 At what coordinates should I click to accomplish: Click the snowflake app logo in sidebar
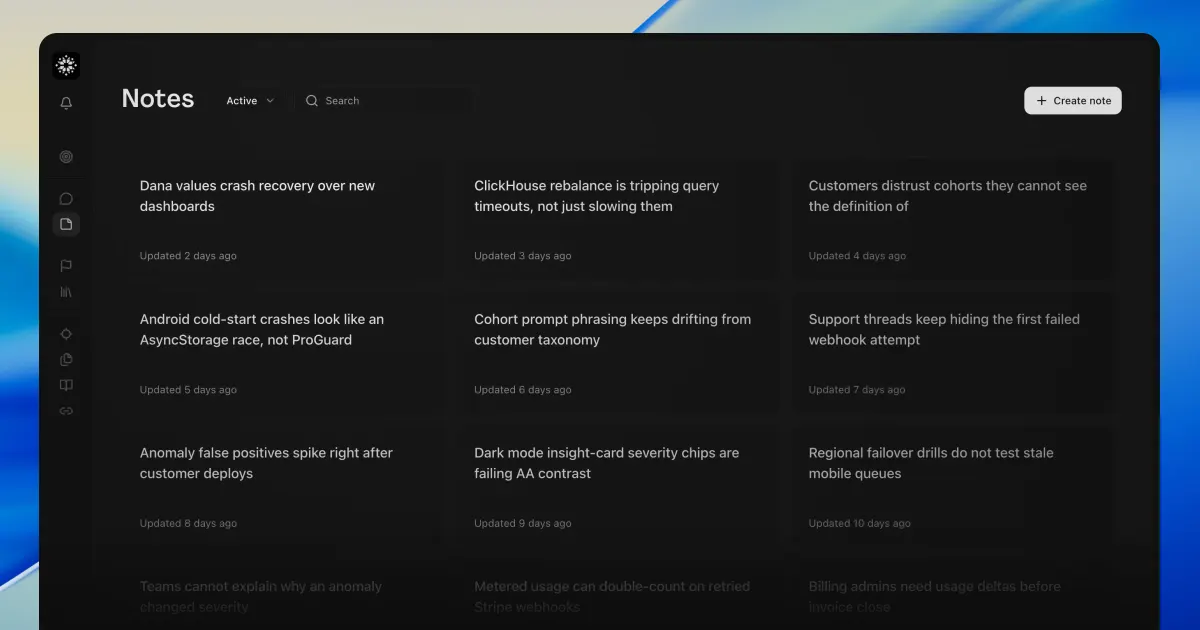[66, 66]
